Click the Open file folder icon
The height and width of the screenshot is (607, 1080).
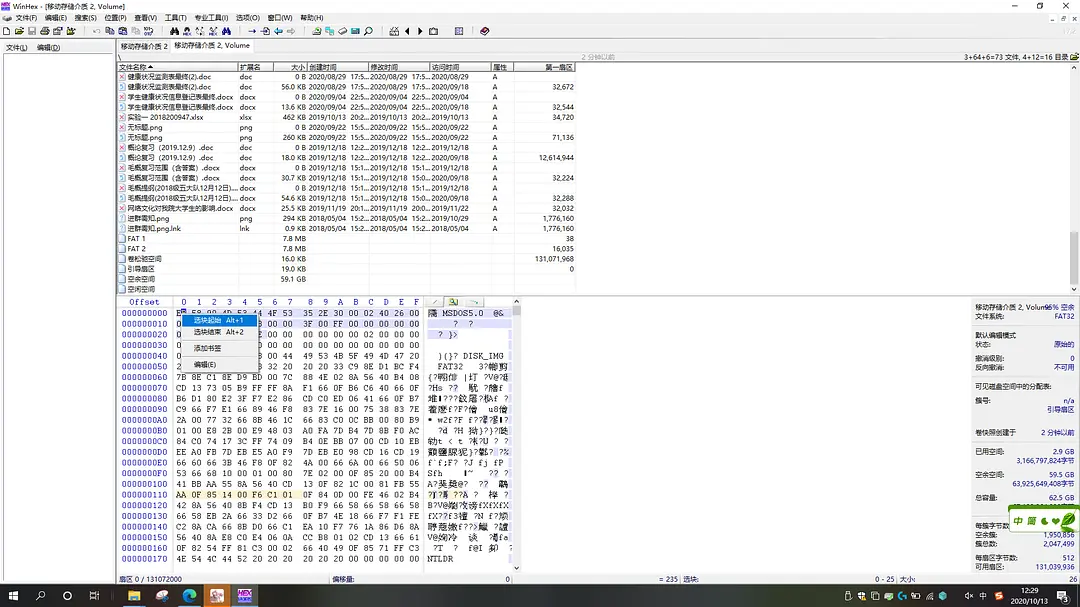coord(19,31)
